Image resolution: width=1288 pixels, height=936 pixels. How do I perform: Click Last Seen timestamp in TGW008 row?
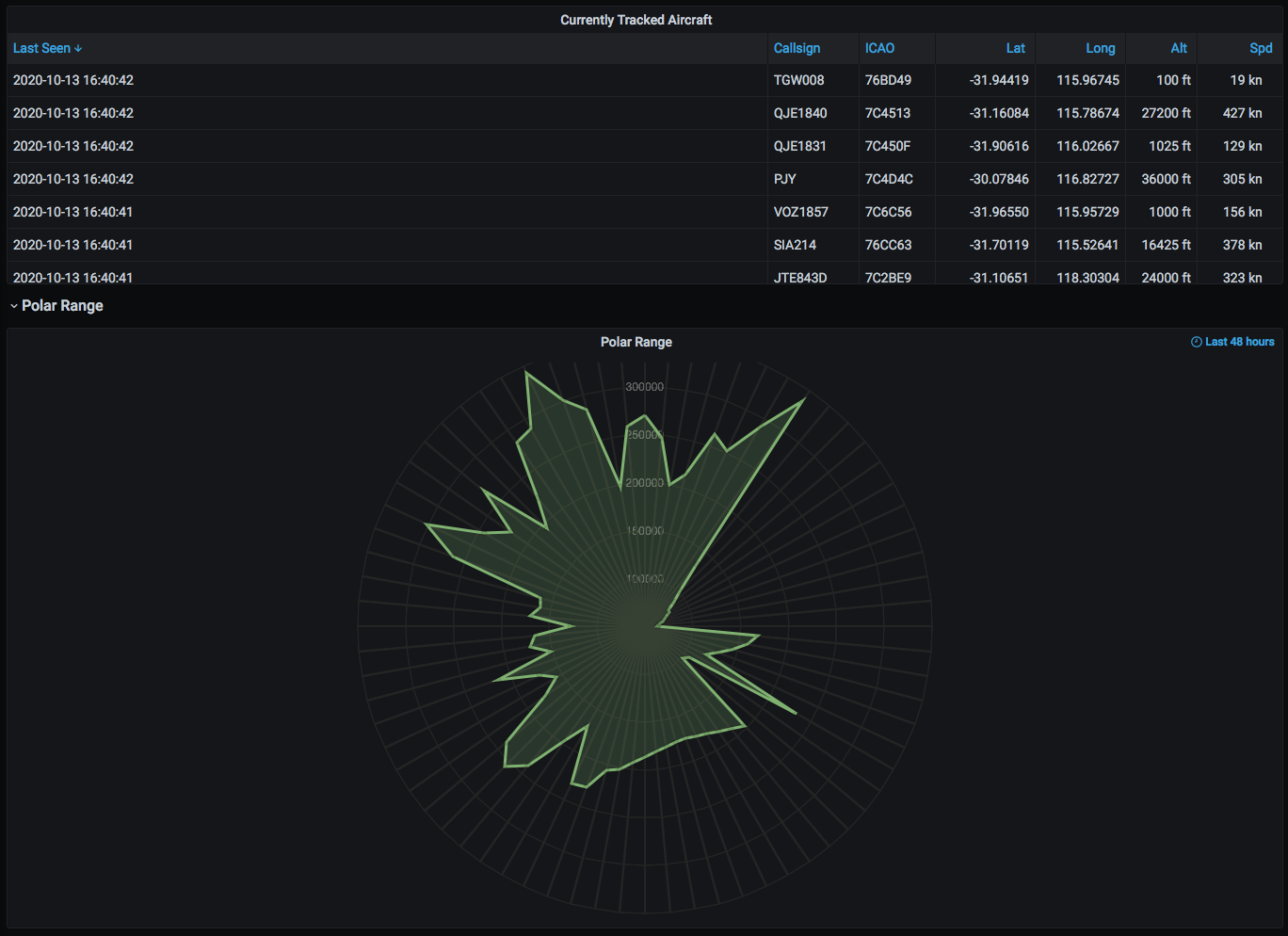(x=73, y=80)
